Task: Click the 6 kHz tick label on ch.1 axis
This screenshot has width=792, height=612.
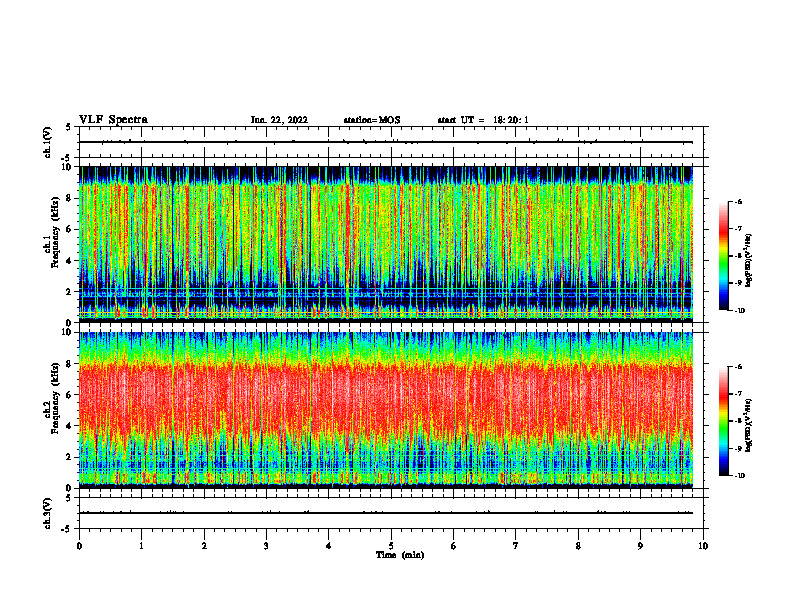Action: click(70, 229)
